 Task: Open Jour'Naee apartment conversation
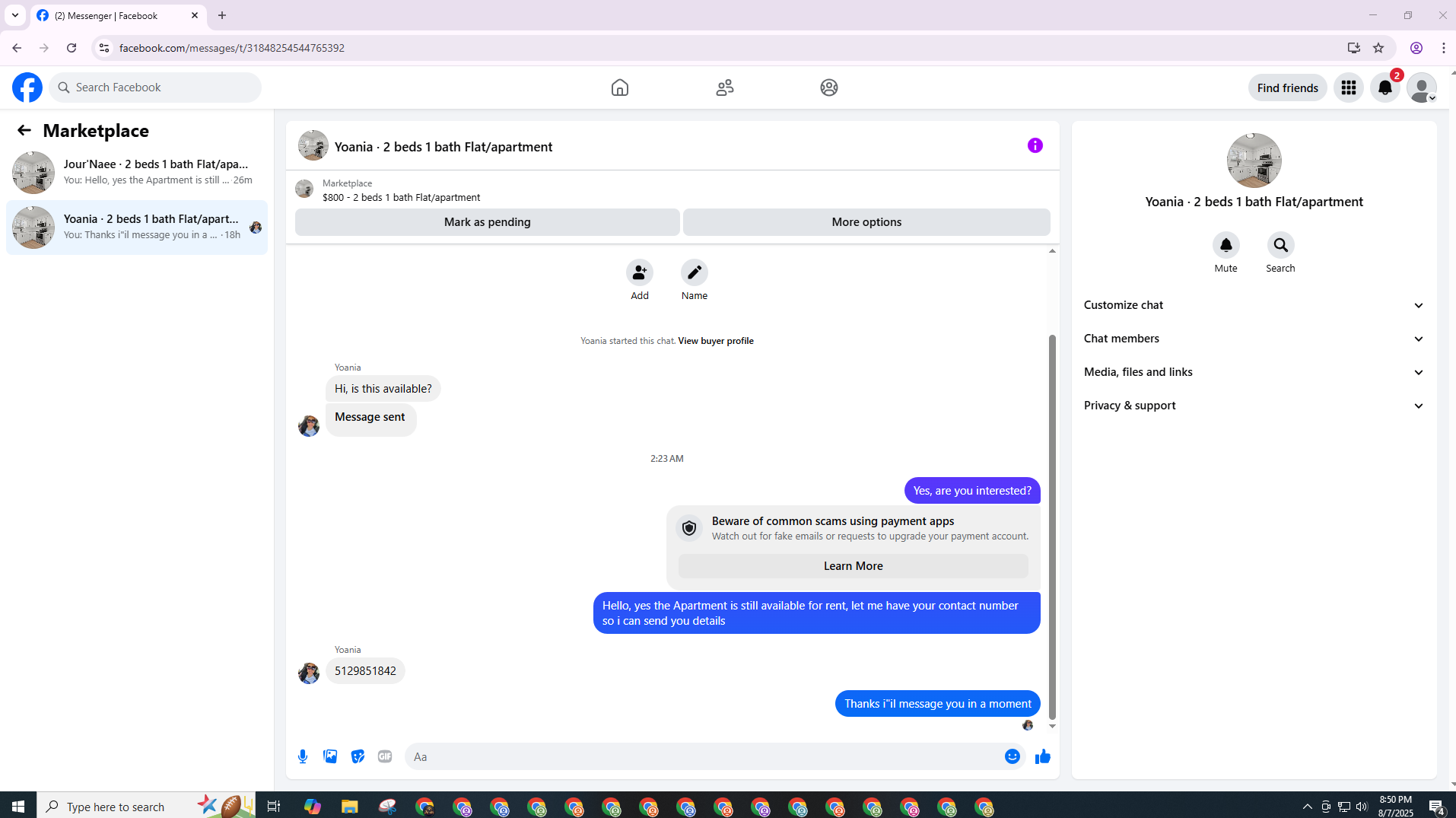click(137, 172)
